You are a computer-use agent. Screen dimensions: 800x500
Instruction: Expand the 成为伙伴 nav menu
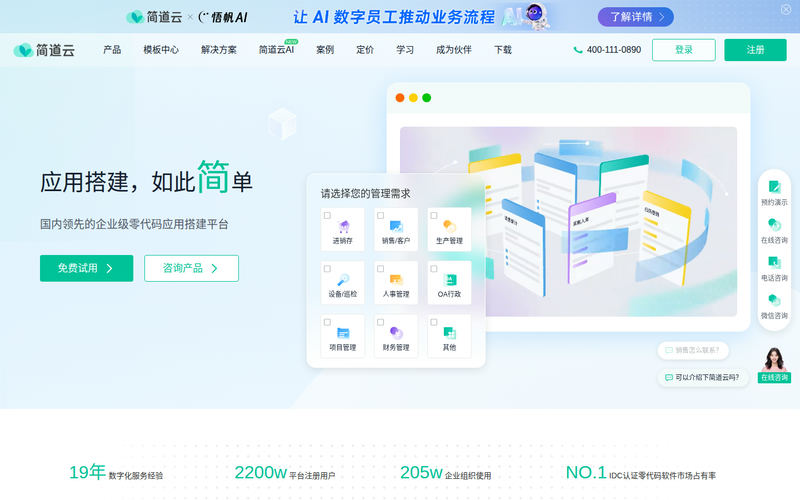pyautogui.click(x=454, y=49)
